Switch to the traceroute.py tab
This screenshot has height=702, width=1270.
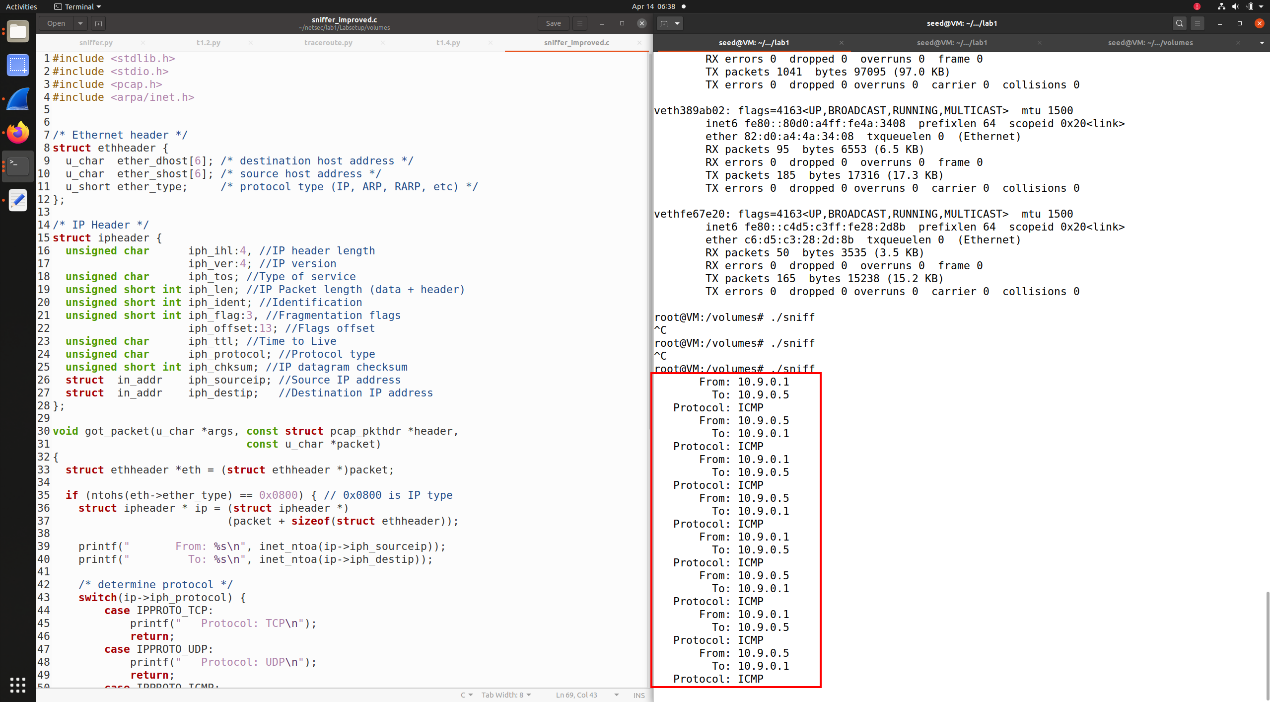pyautogui.click(x=328, y=43)
